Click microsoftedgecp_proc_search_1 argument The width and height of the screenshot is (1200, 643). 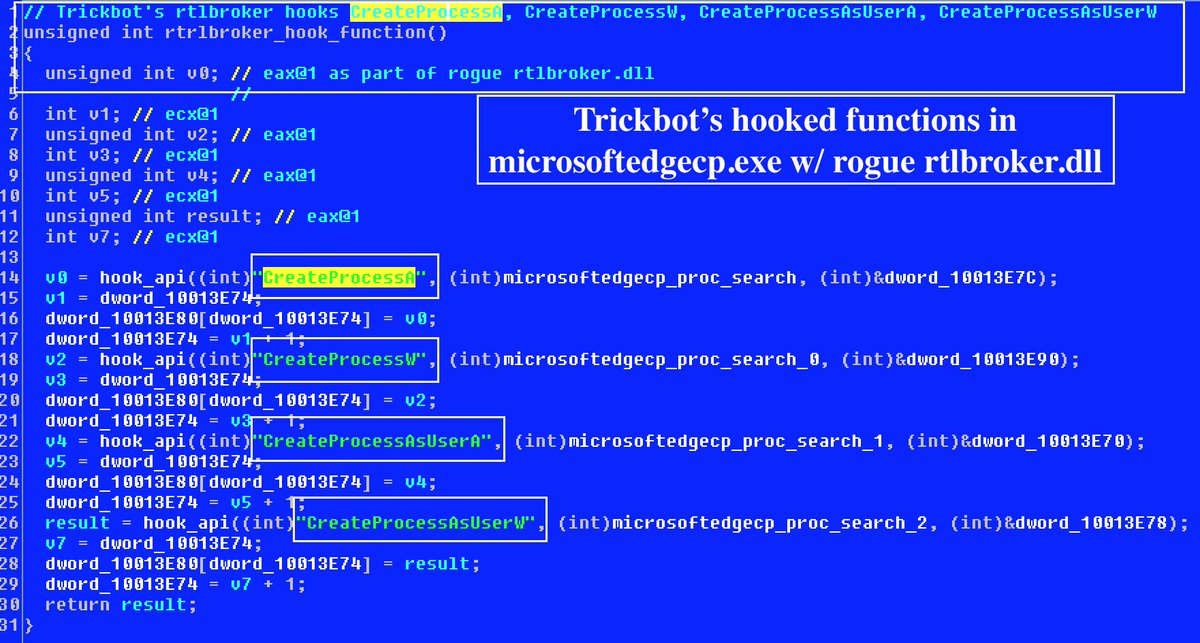tap(727, 441)
